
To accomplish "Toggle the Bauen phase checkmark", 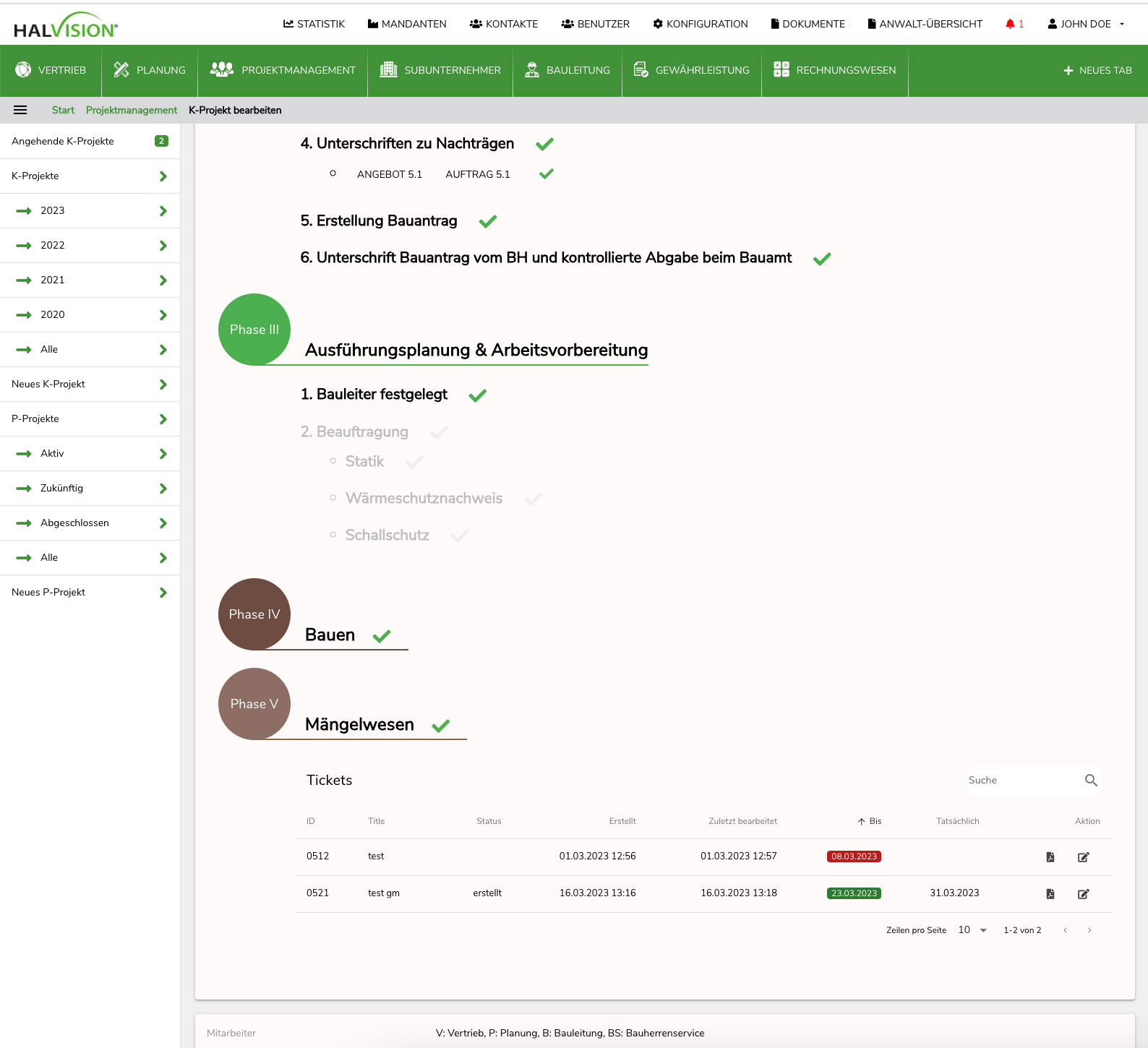I will point(382,636).
